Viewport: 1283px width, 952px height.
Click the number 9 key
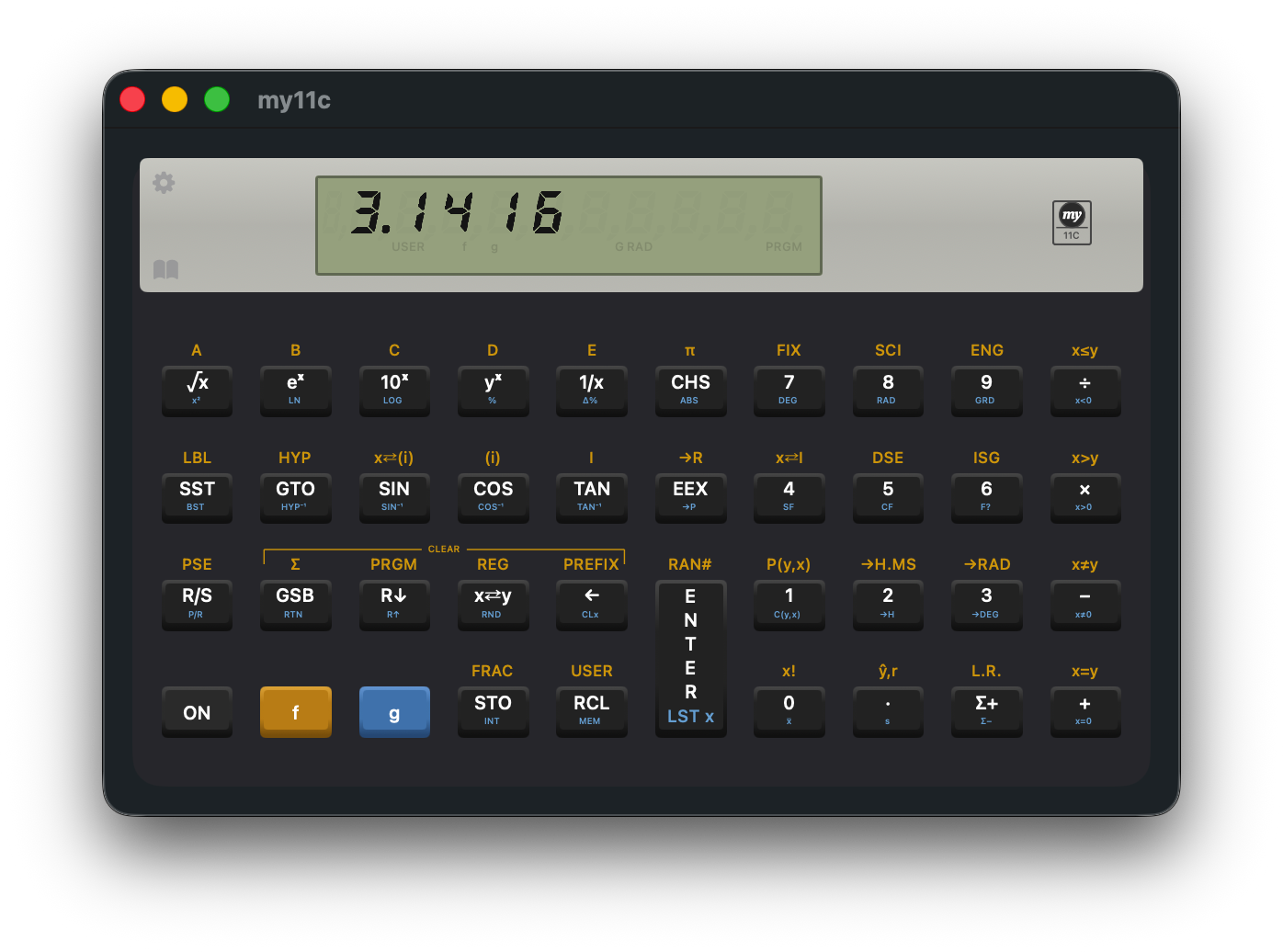[986, 391]
